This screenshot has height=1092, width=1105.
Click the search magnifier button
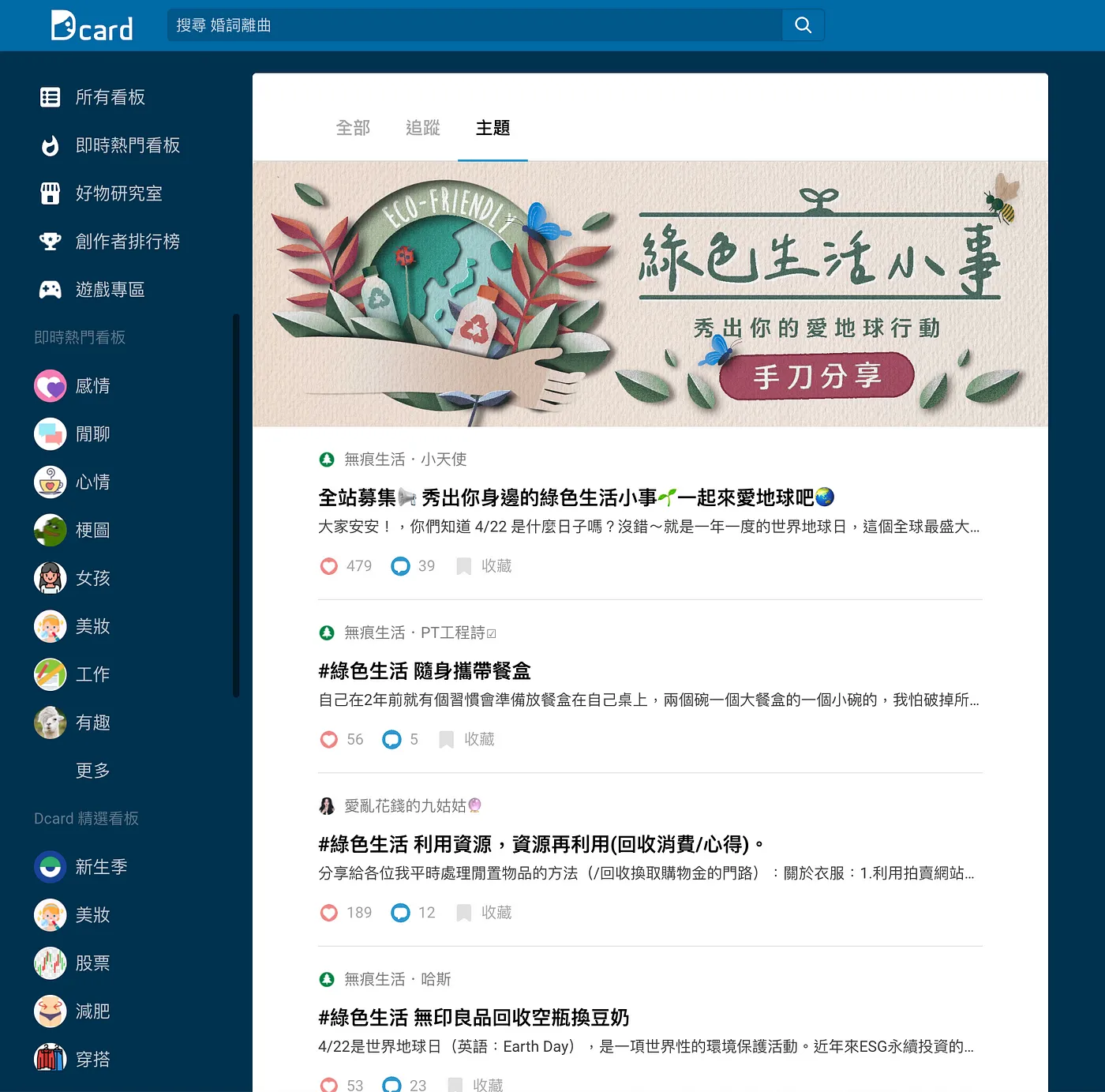803,25
